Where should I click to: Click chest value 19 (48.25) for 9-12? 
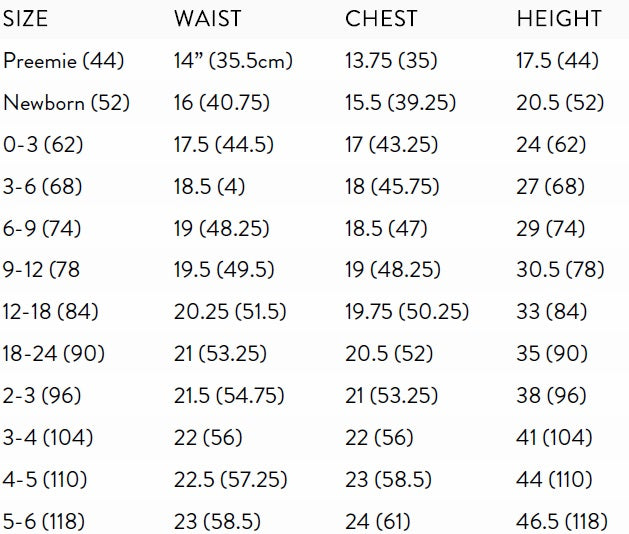tap(393, 270)
